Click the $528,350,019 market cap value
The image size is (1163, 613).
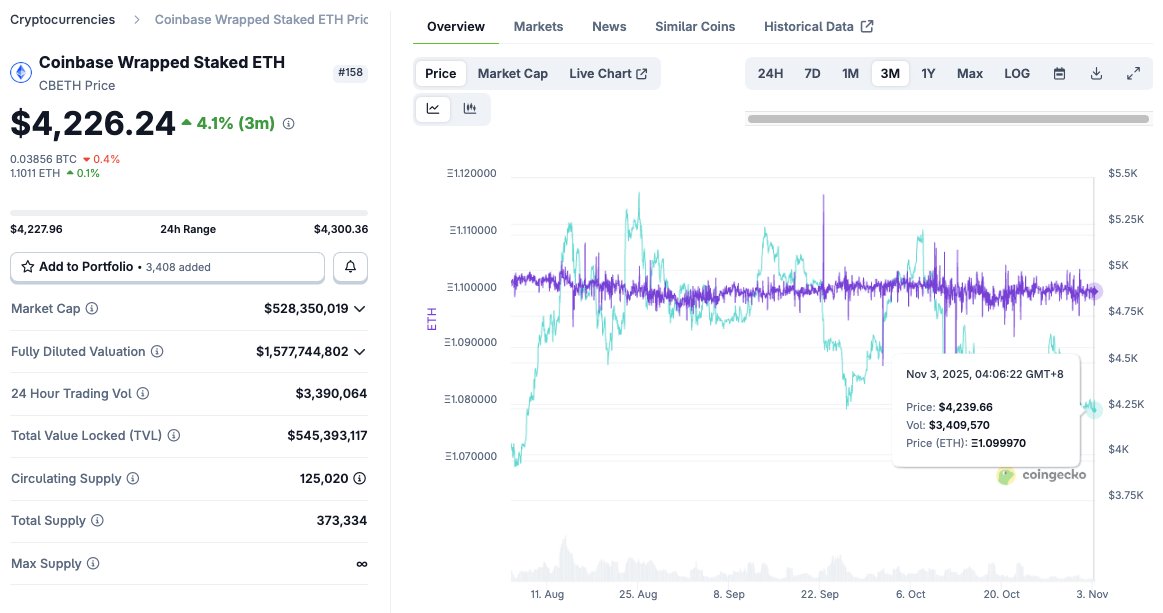click(306, 308)
